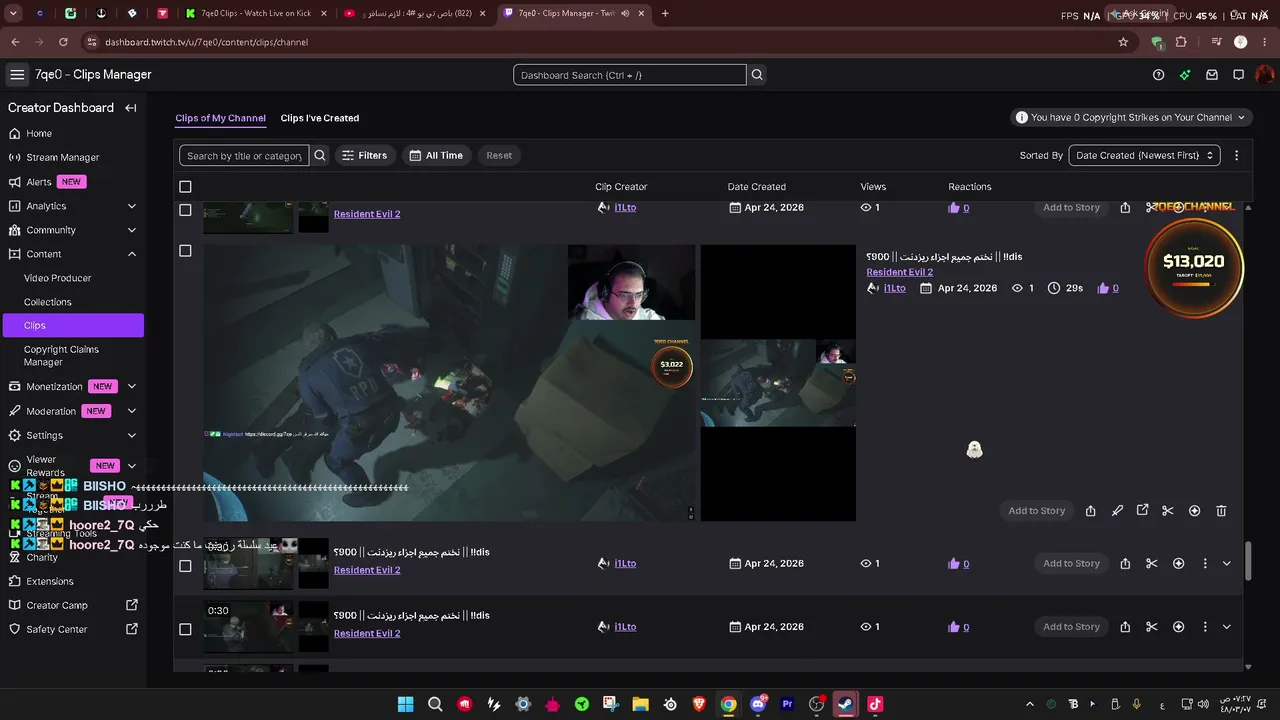
Task: Click the Dashboard Search field
Action: coord(630,75)
